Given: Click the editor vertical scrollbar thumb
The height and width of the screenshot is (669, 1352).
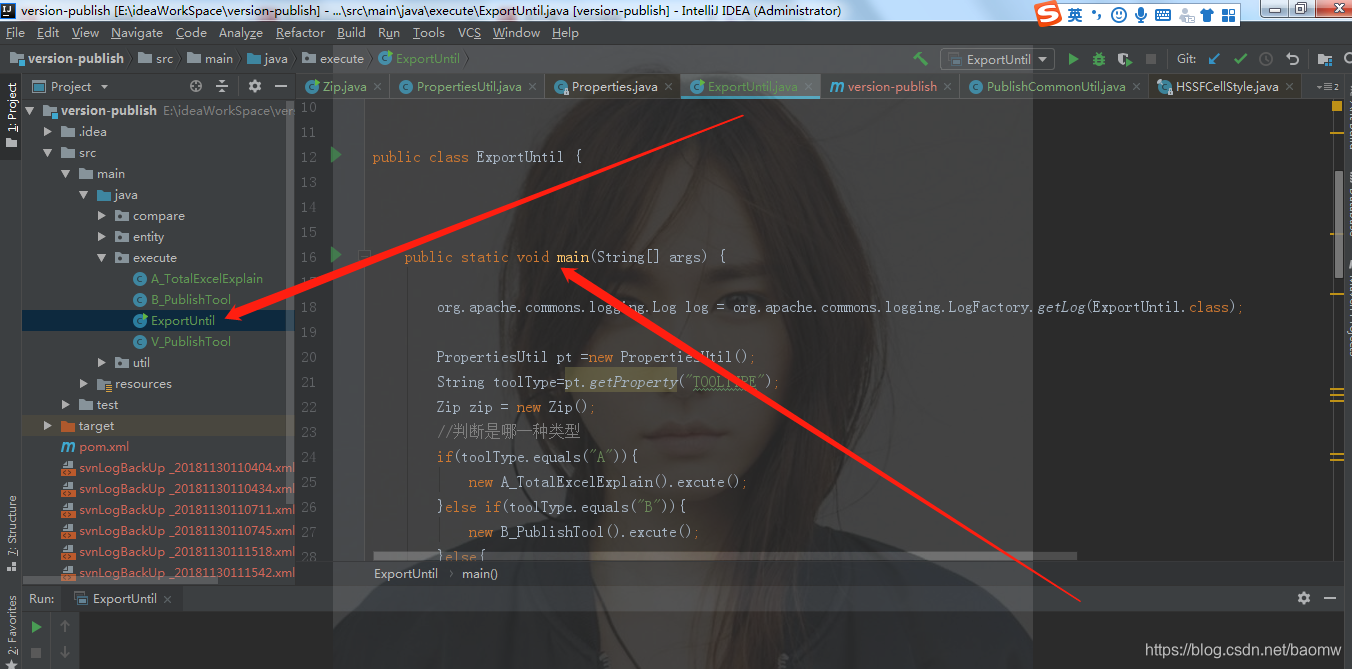Looking at the screenshot, I should pyautogui.click(x=1339, y=223).
